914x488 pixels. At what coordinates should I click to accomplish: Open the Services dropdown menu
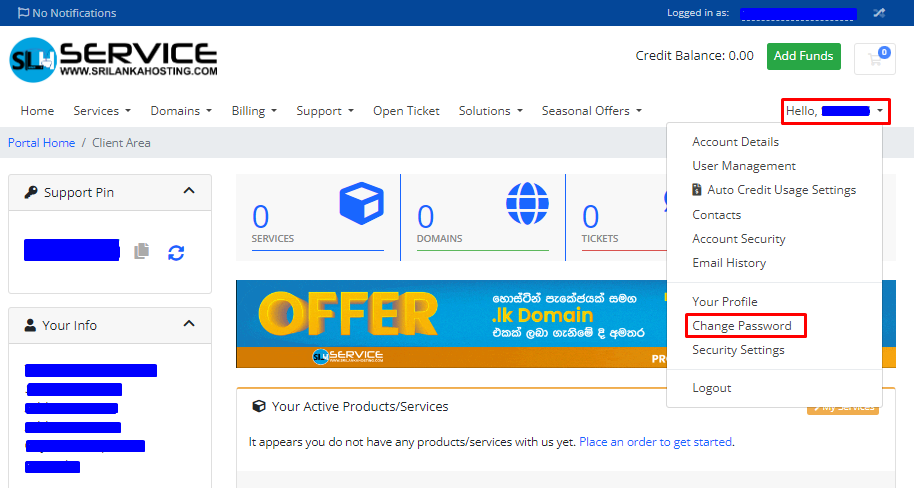coord(102,111)
